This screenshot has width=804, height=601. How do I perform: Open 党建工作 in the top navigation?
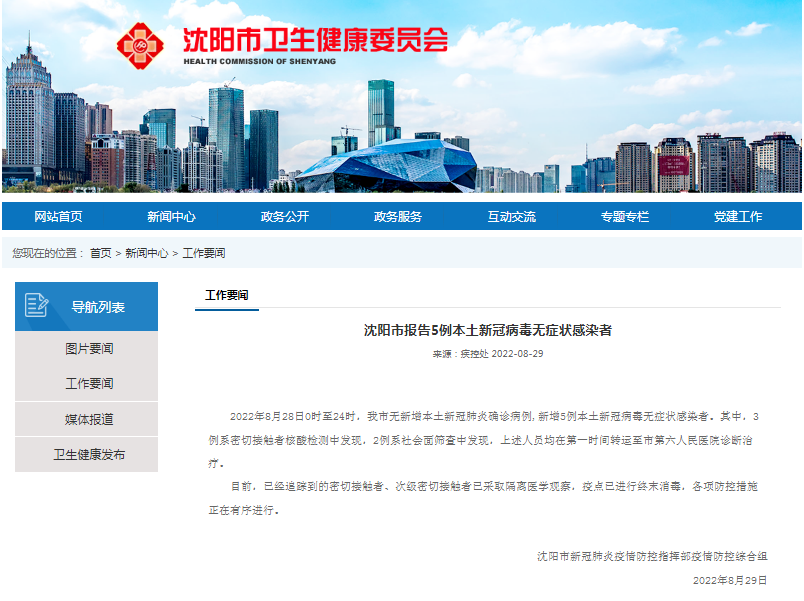click(x=738, y=216)
